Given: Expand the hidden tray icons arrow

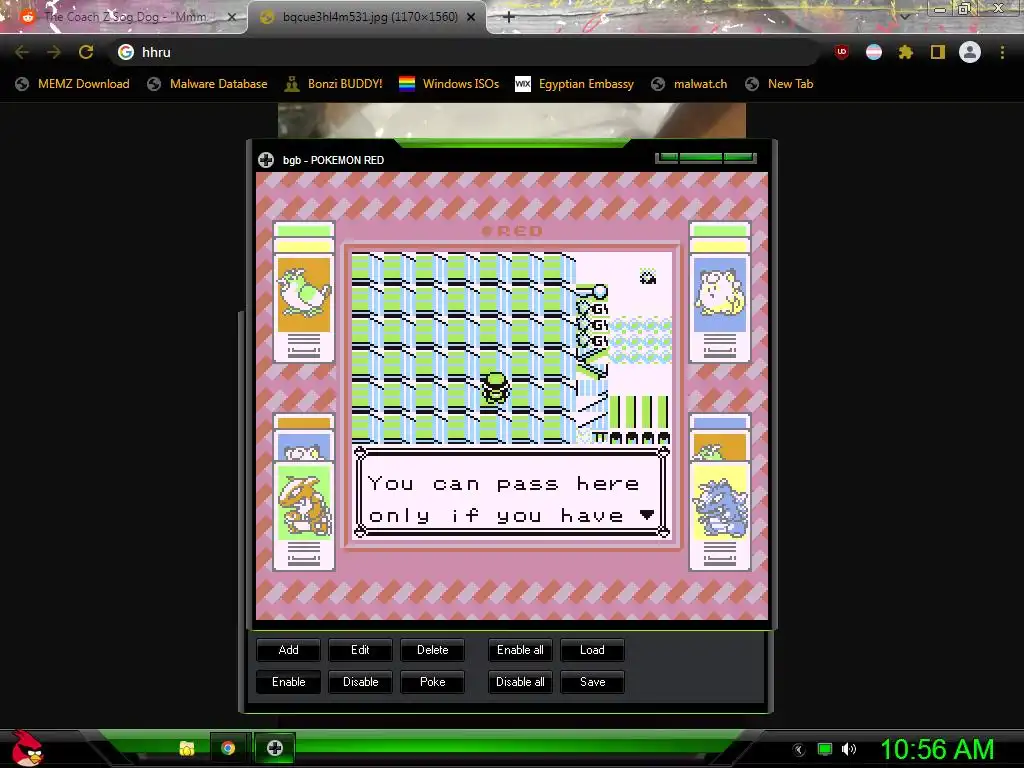Looking at the screenshot, I should pyautogui.click(x=799, y=750).
